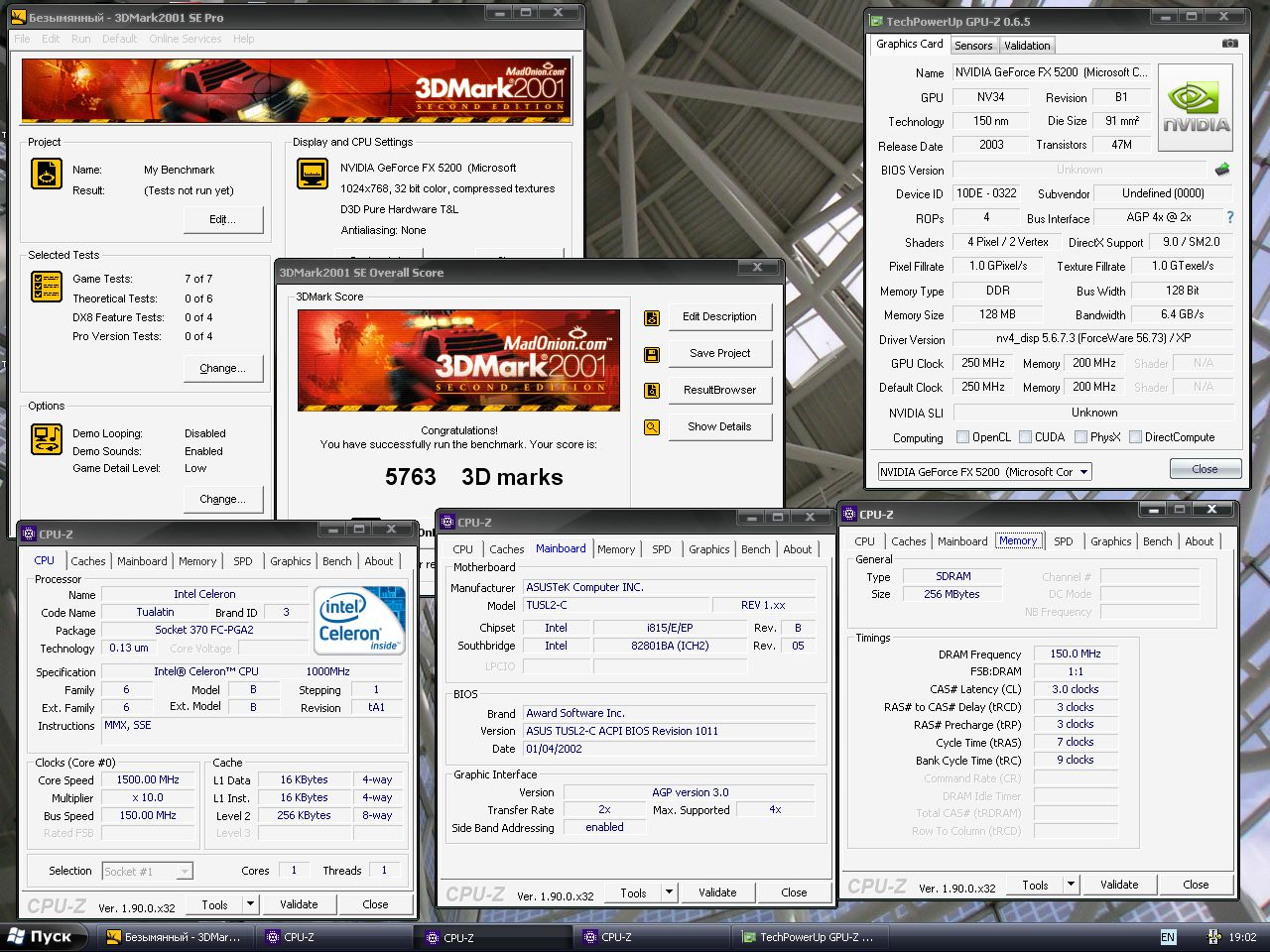
Task: Toggle the DirectCompute checkbox
Action: click(1135, 436)
